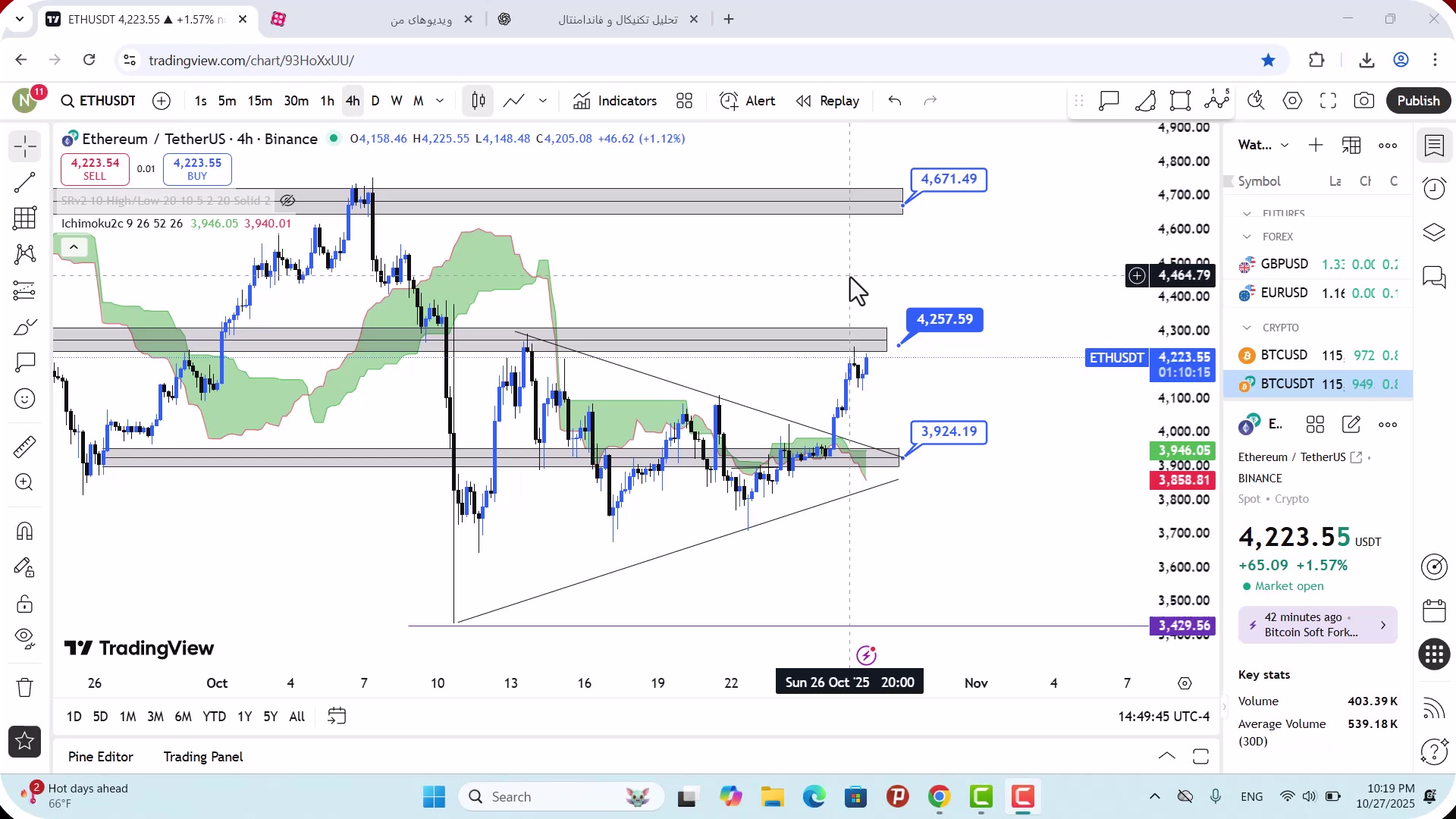Click the 4,223.55 BUY button
Screen dimensions: 1456x819
[x=197, y=169]
